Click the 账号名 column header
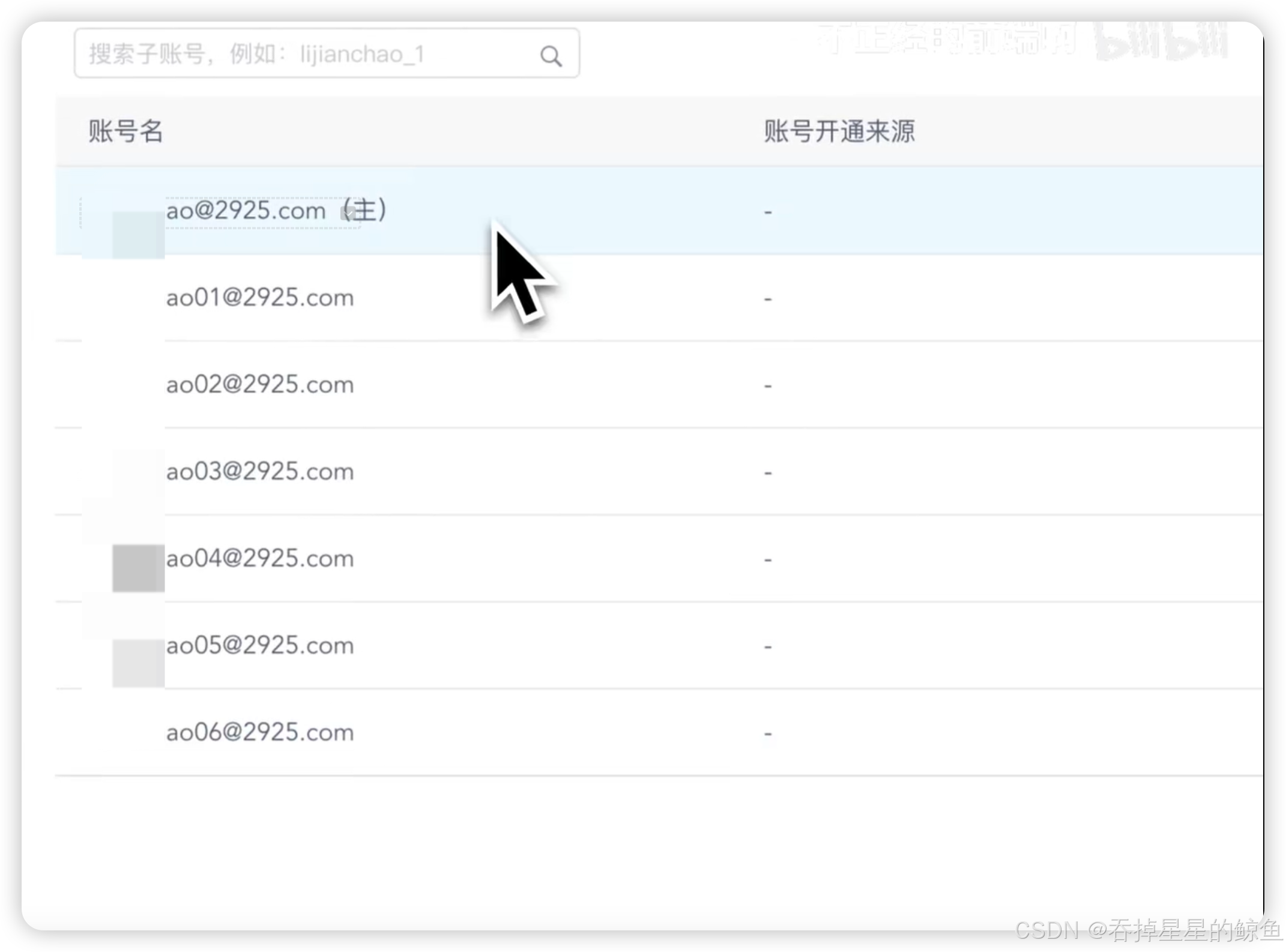The image size is (1286, 952). click(125, 131)
